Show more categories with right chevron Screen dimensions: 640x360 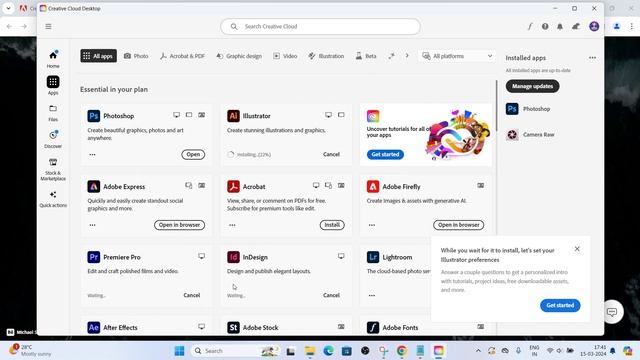(407, 56)
